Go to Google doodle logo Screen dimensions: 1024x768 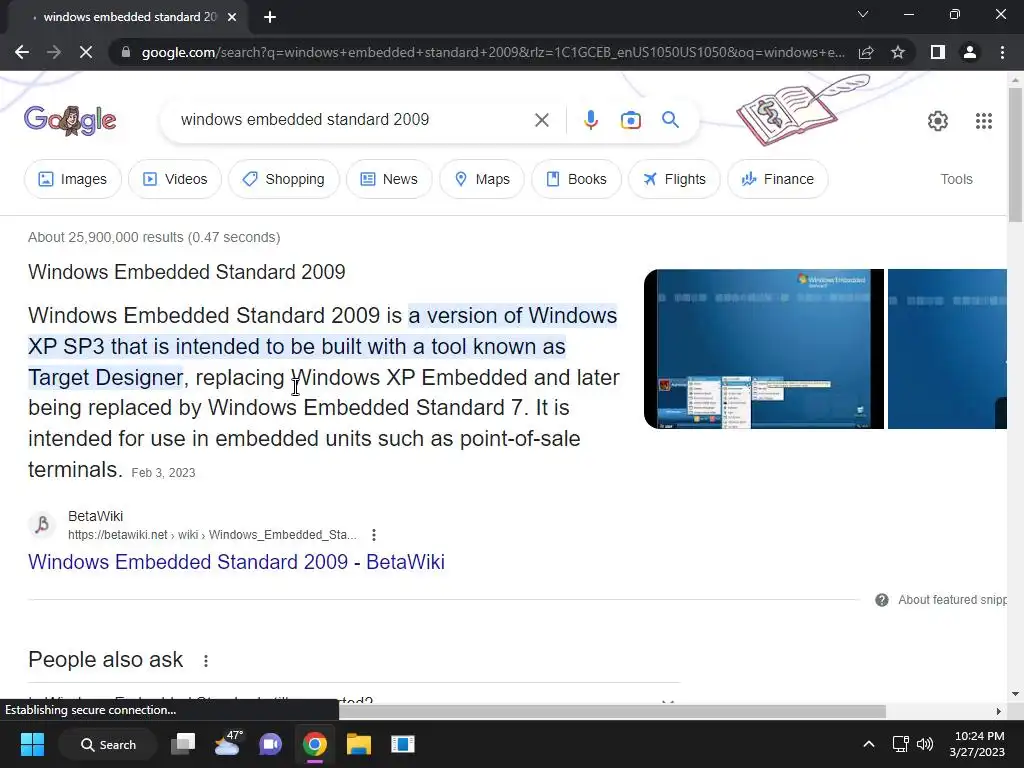pyautogui.click(x=70, y=120)
